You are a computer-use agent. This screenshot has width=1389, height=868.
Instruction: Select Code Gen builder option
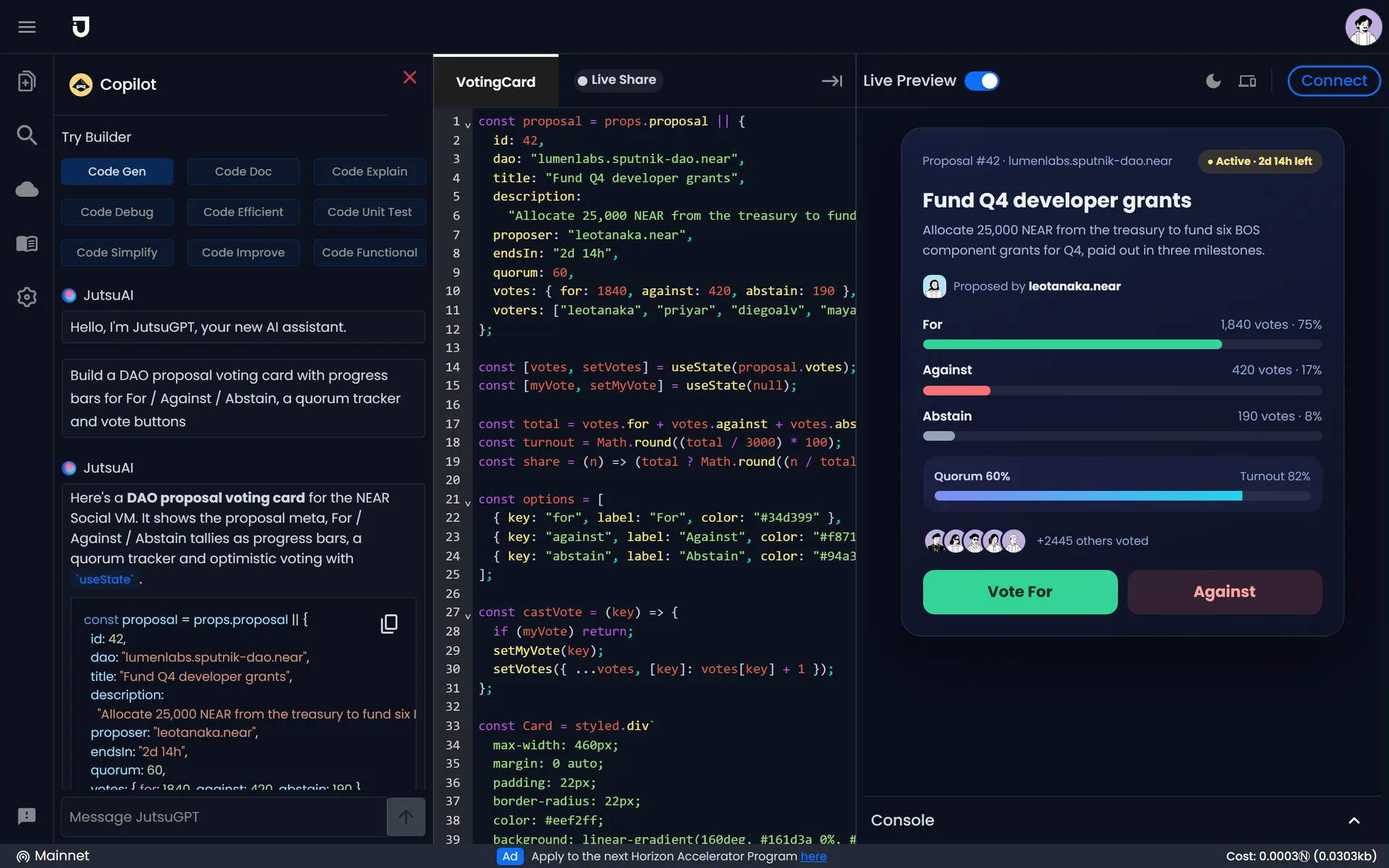[x=117, y=171]
